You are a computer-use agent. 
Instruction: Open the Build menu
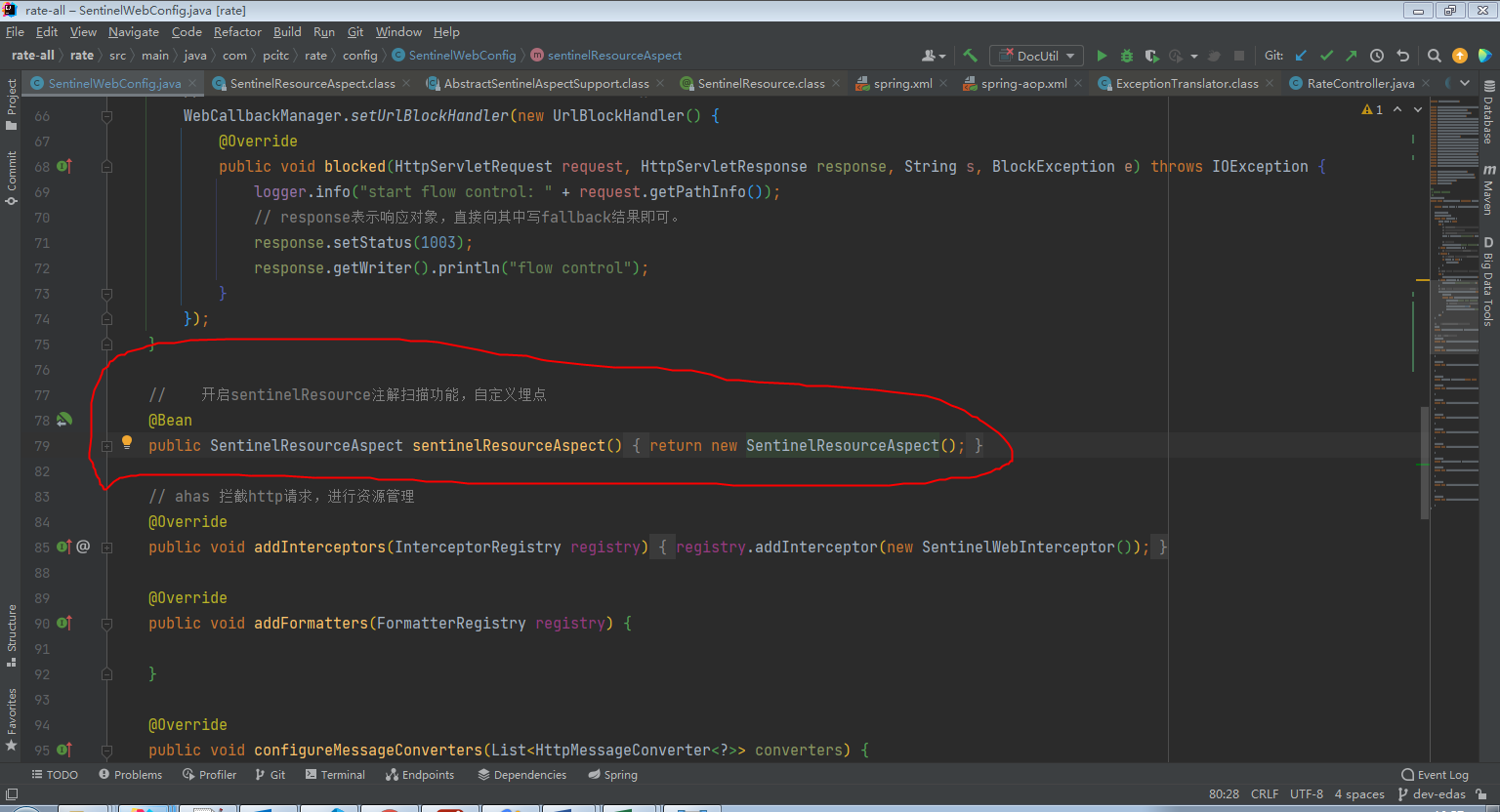click(x=287, y=32)
